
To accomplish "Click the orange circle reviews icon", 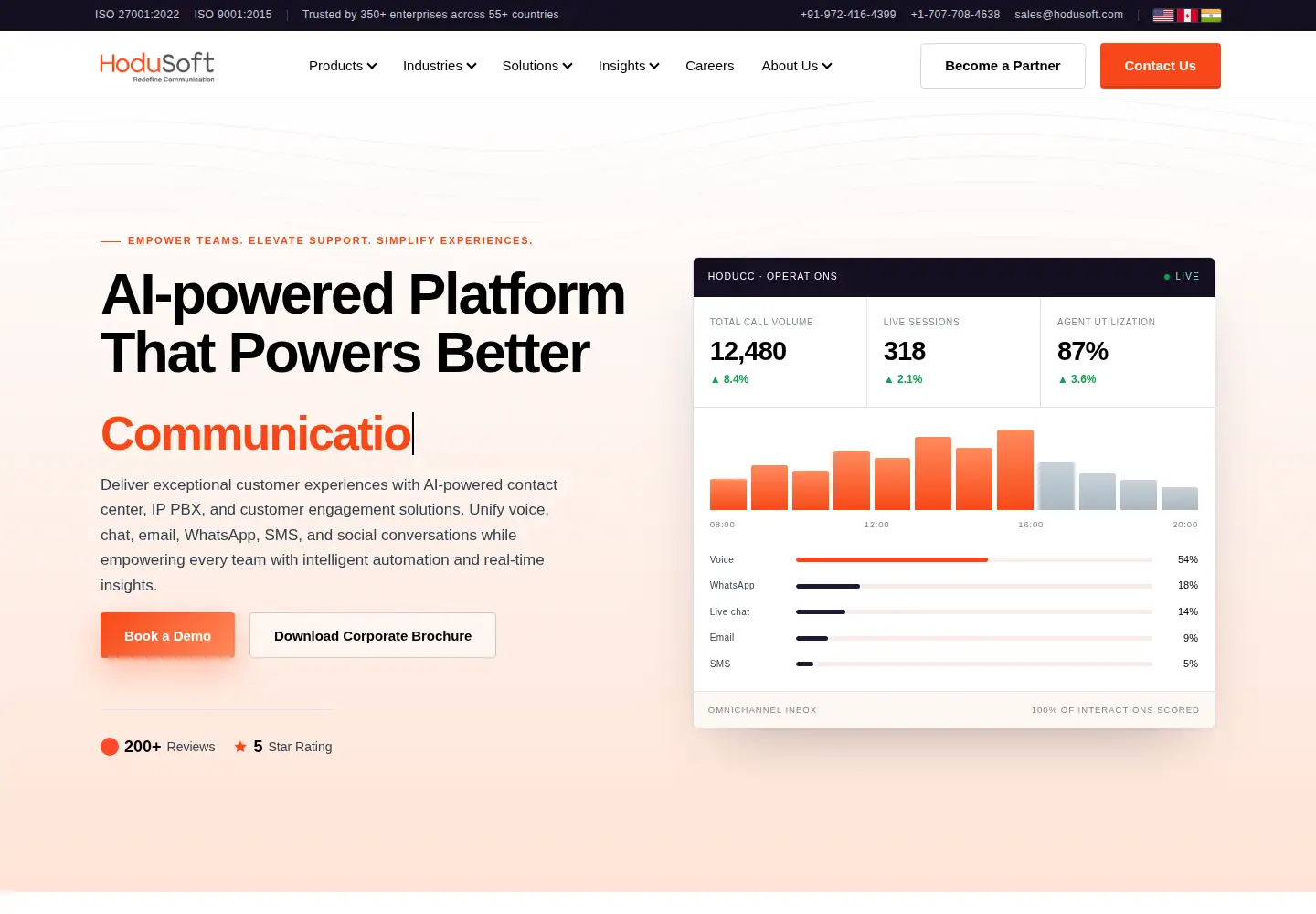I will pyautogui.click(x=110, y=747).
